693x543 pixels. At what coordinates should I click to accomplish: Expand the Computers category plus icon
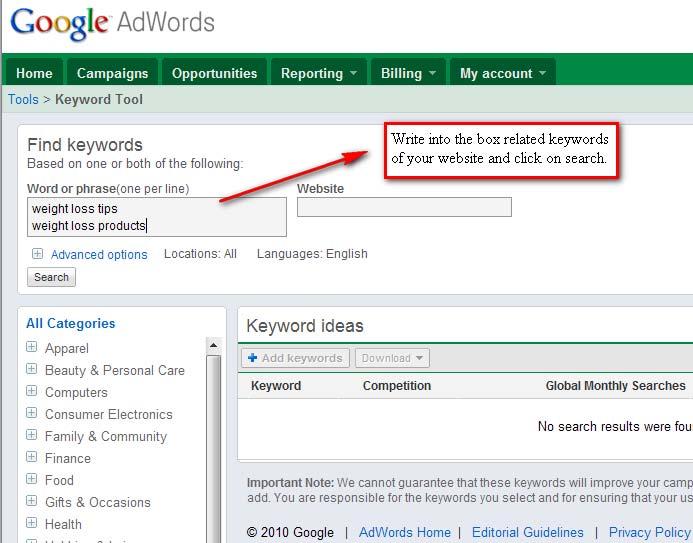point(32,392)
